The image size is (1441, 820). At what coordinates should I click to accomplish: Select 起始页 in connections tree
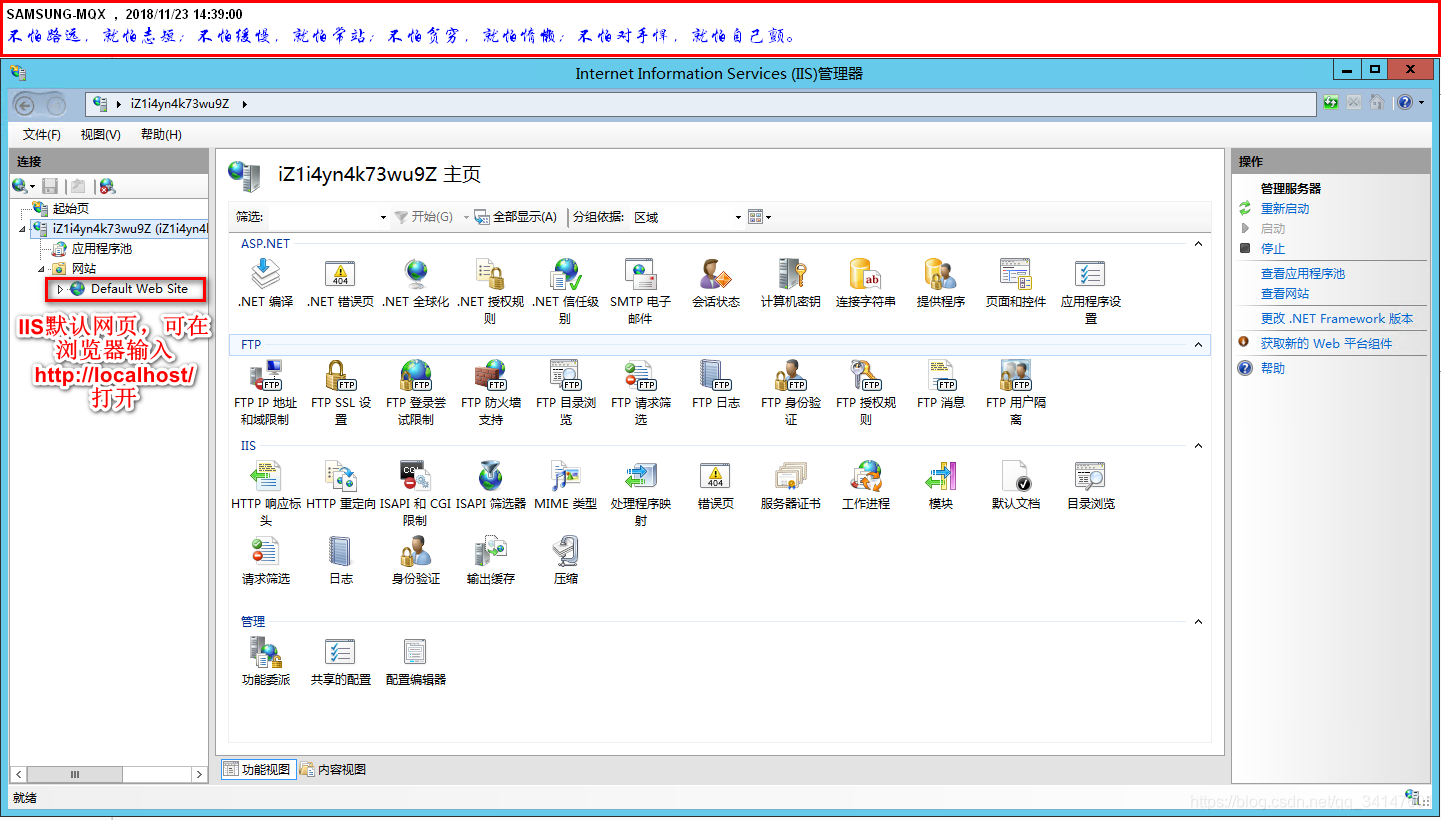point(70,209)
